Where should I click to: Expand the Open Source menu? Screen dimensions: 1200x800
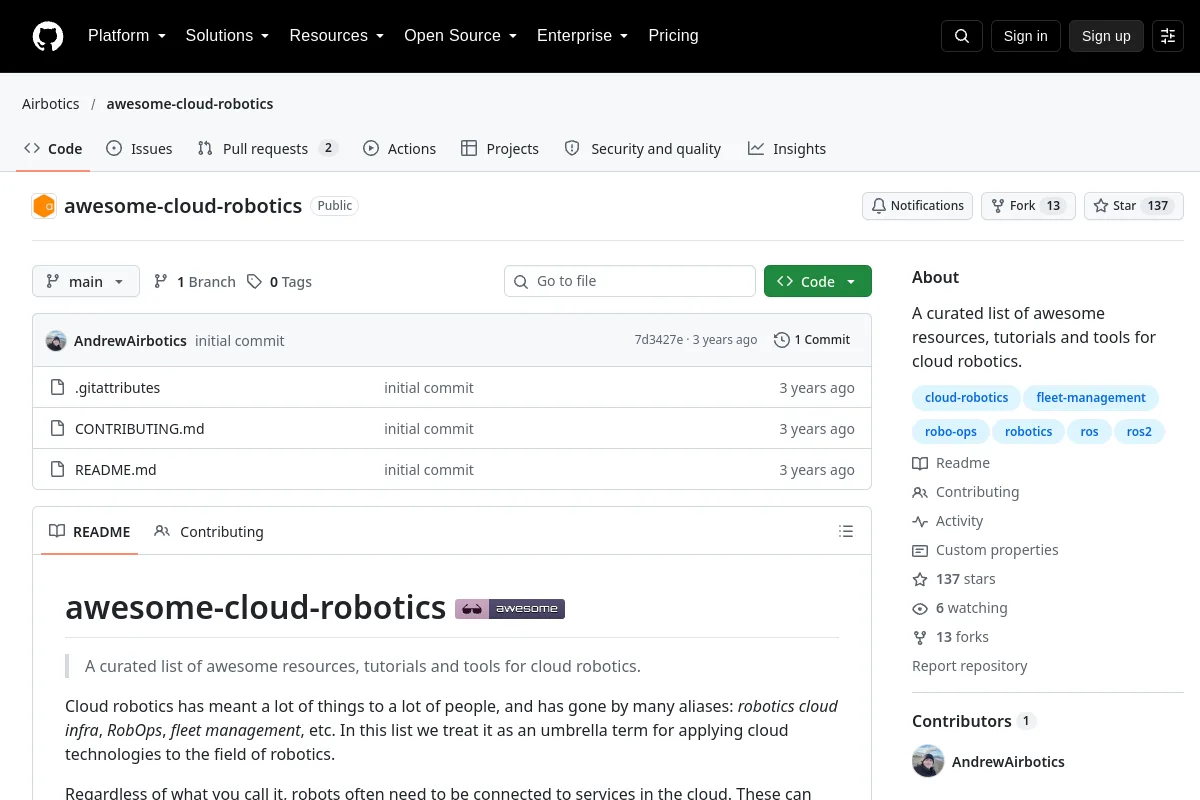(460, 36)
